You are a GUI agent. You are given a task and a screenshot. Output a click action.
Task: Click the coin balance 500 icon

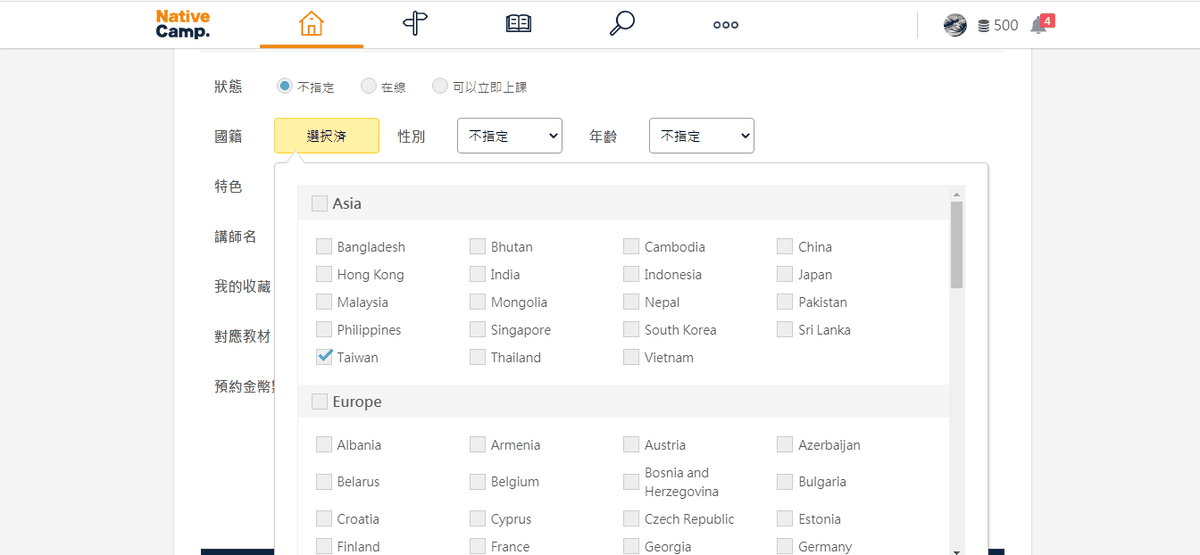point(984,26)
